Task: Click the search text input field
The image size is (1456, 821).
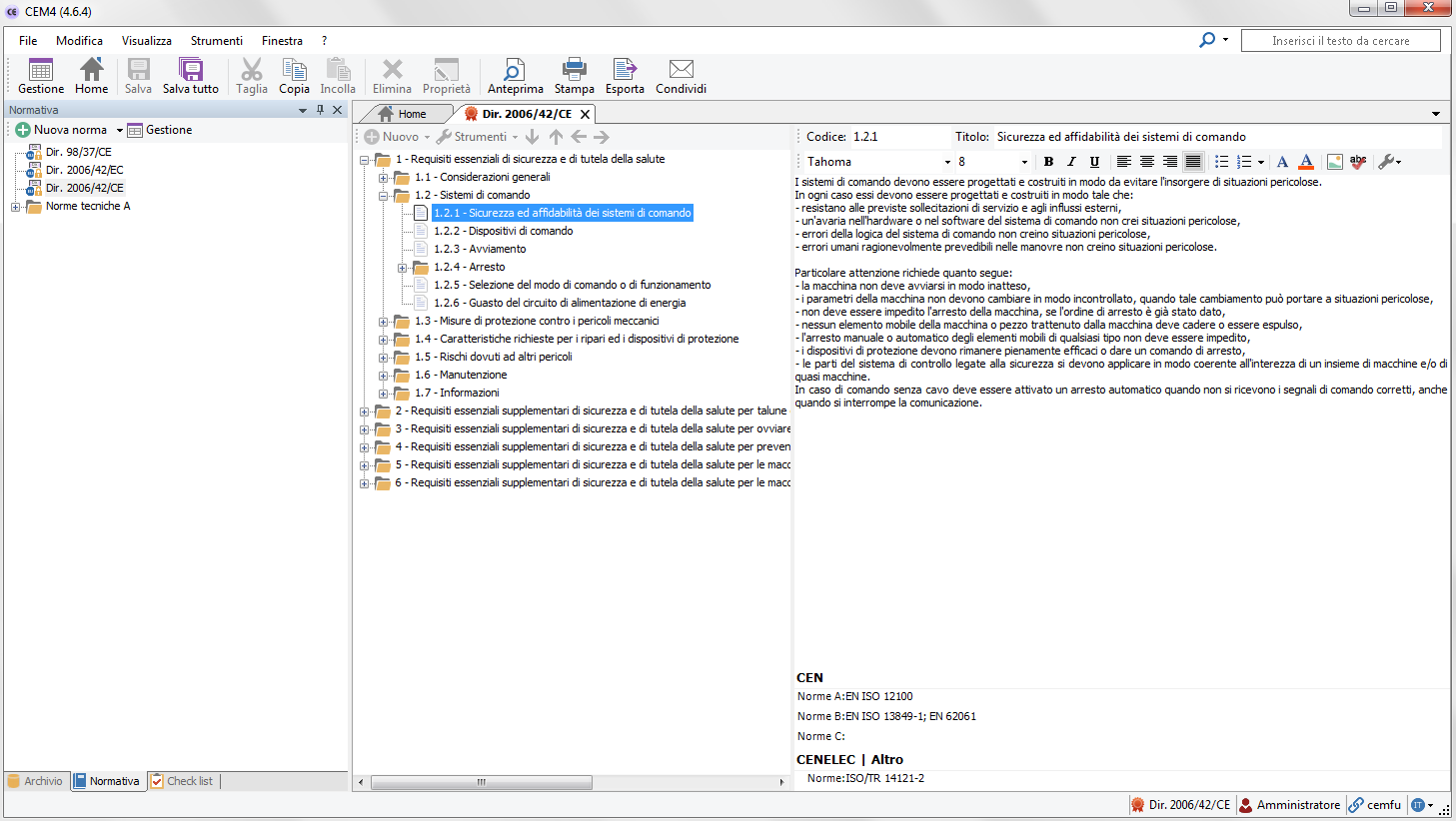Action: [x=1340, y=41]
